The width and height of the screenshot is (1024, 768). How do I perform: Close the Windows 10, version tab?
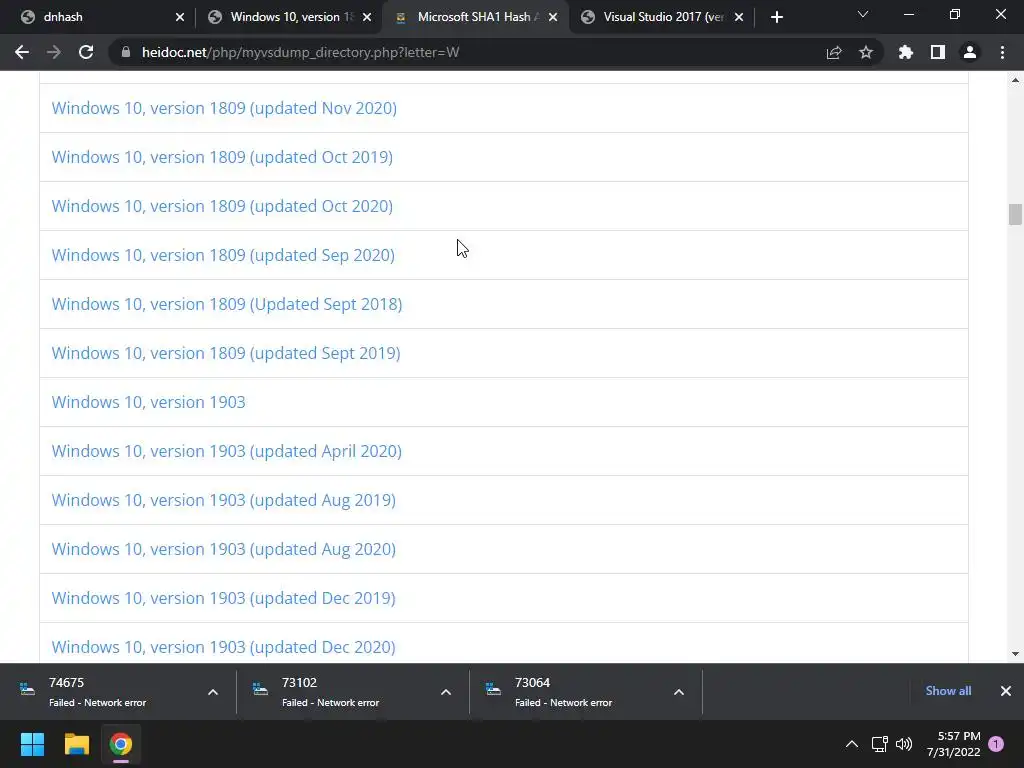pyautogui.click(x=367, y=17)
